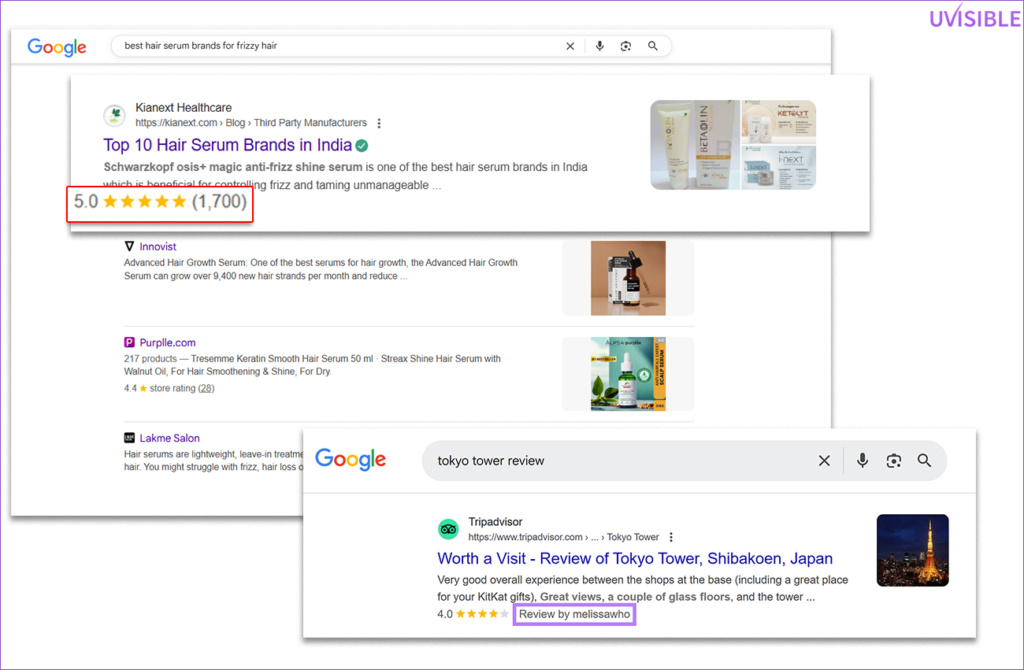Open the store rating (28) link under Purpple.com
Image resolution: width=1024 pixels, height=670 pixels.
click(x=205, y=388)
